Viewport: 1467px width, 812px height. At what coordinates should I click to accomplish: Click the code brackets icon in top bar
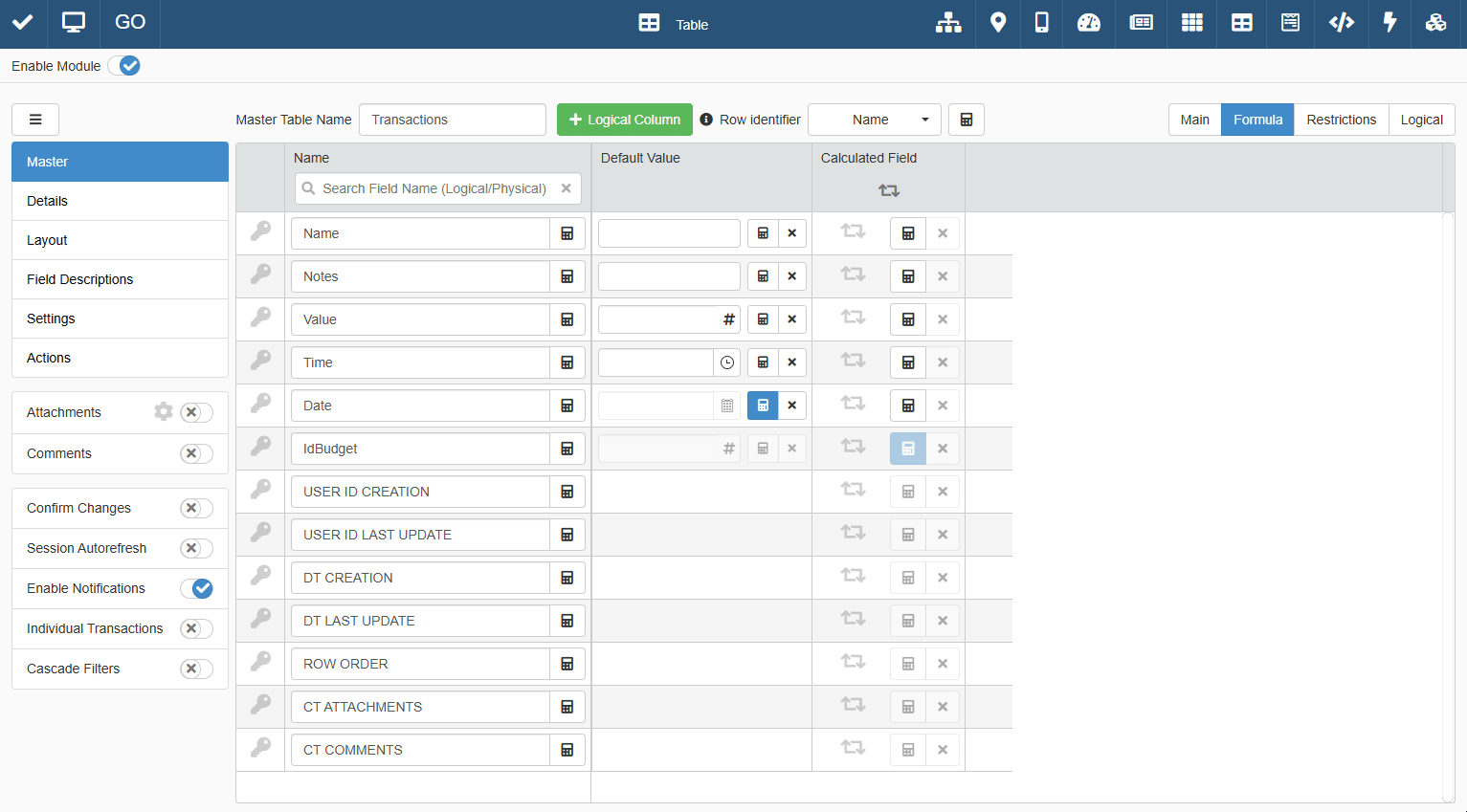(1342, 23)
